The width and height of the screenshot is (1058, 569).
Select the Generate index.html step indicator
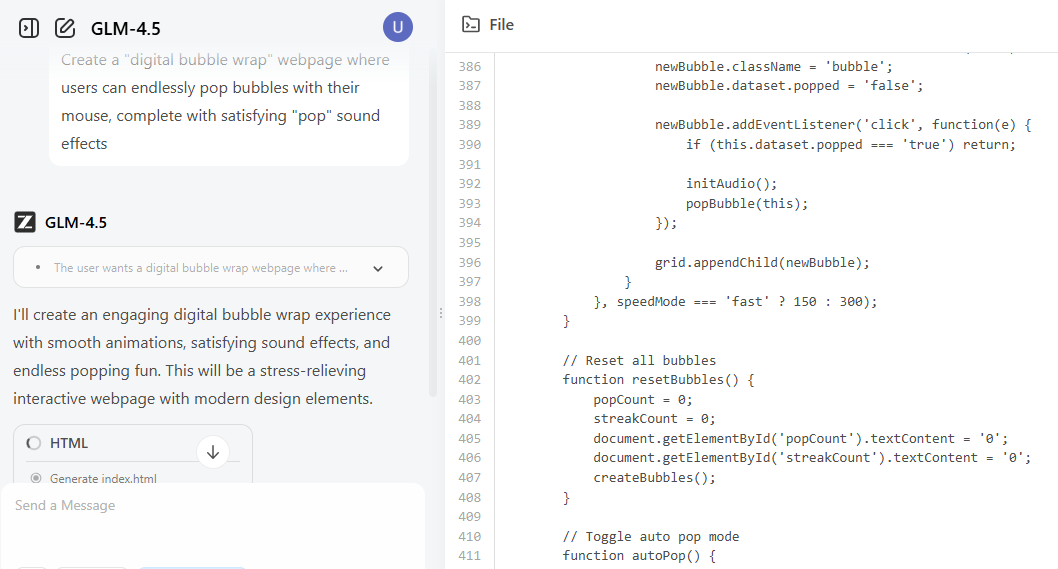(x=36, y=478)
